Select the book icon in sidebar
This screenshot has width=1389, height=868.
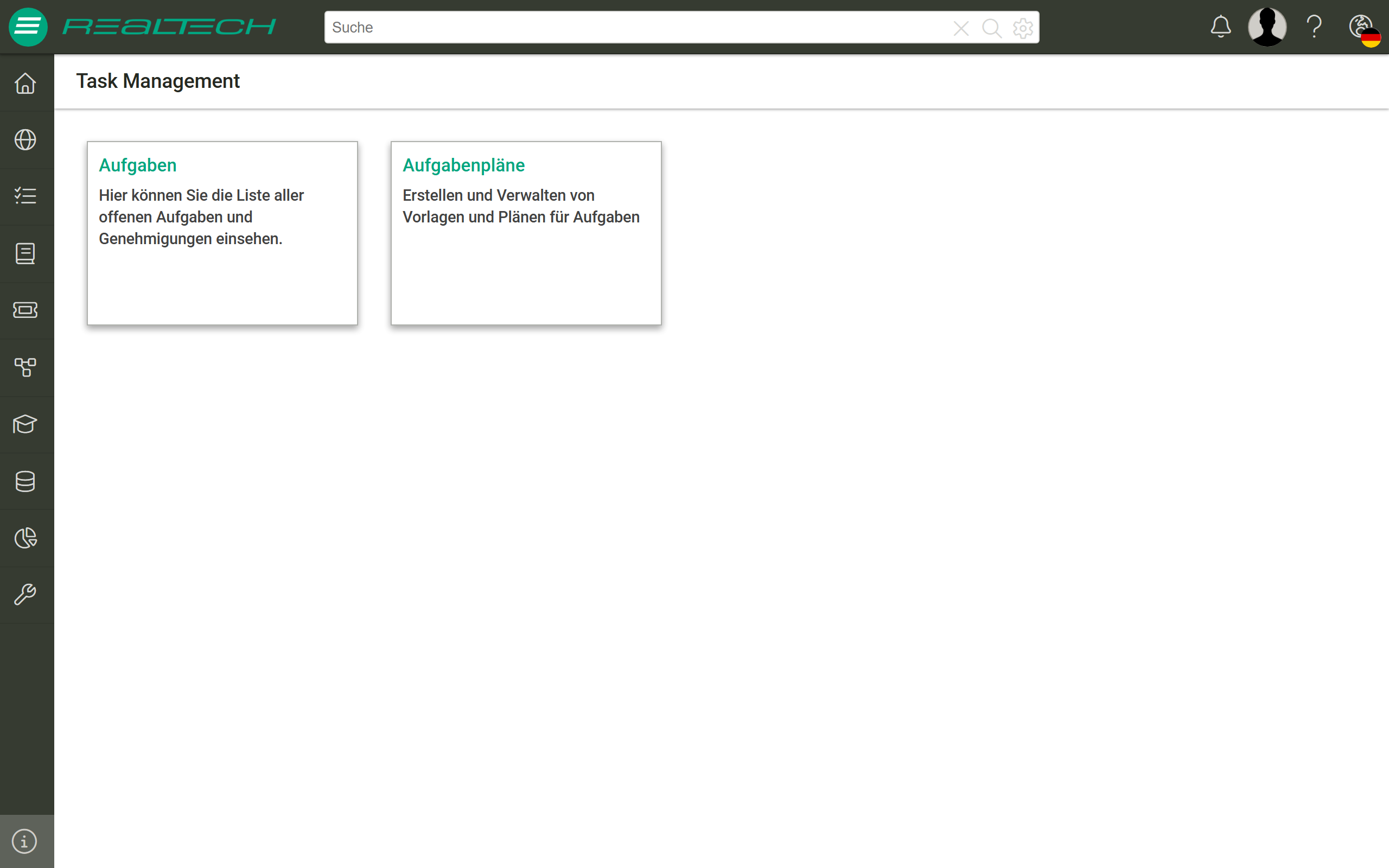[x=26, y=253]
